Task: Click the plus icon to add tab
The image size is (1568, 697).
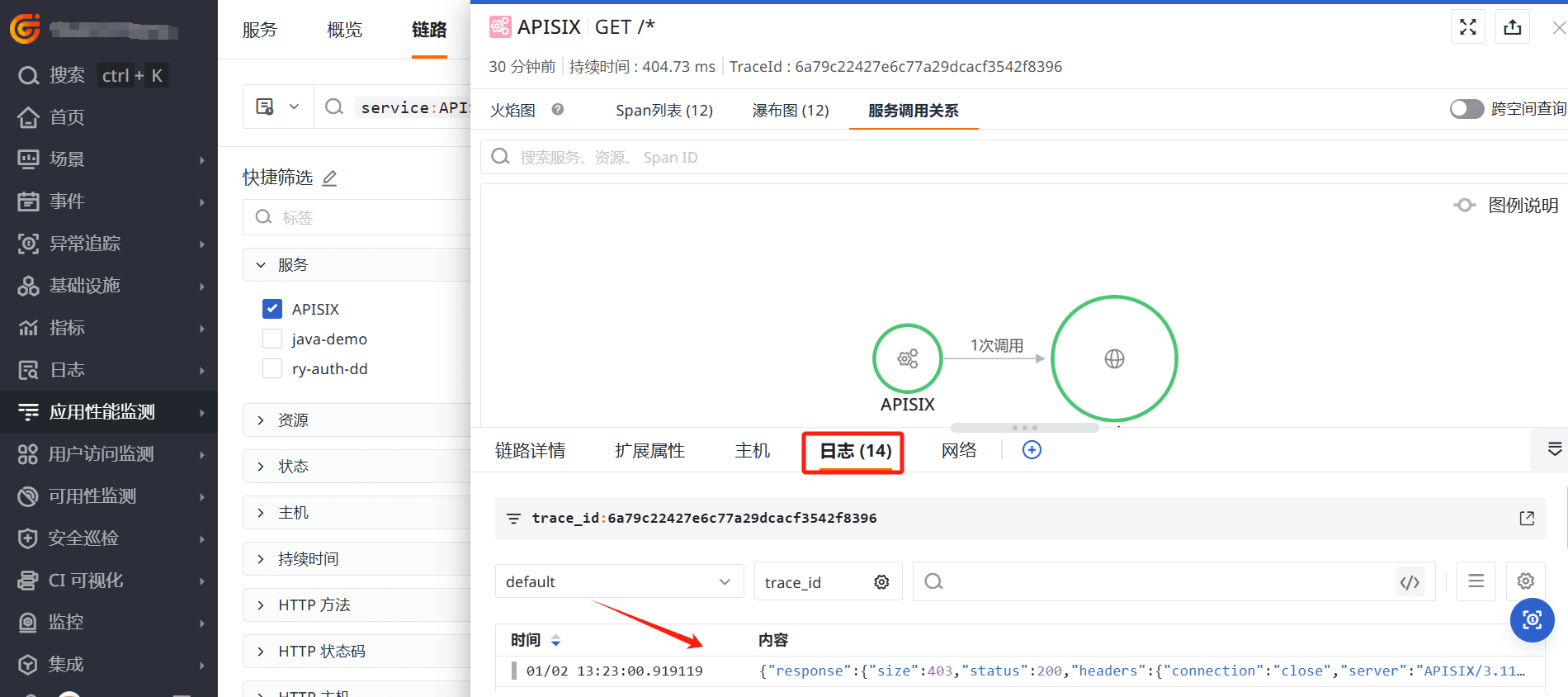Action: (1032, 450)
